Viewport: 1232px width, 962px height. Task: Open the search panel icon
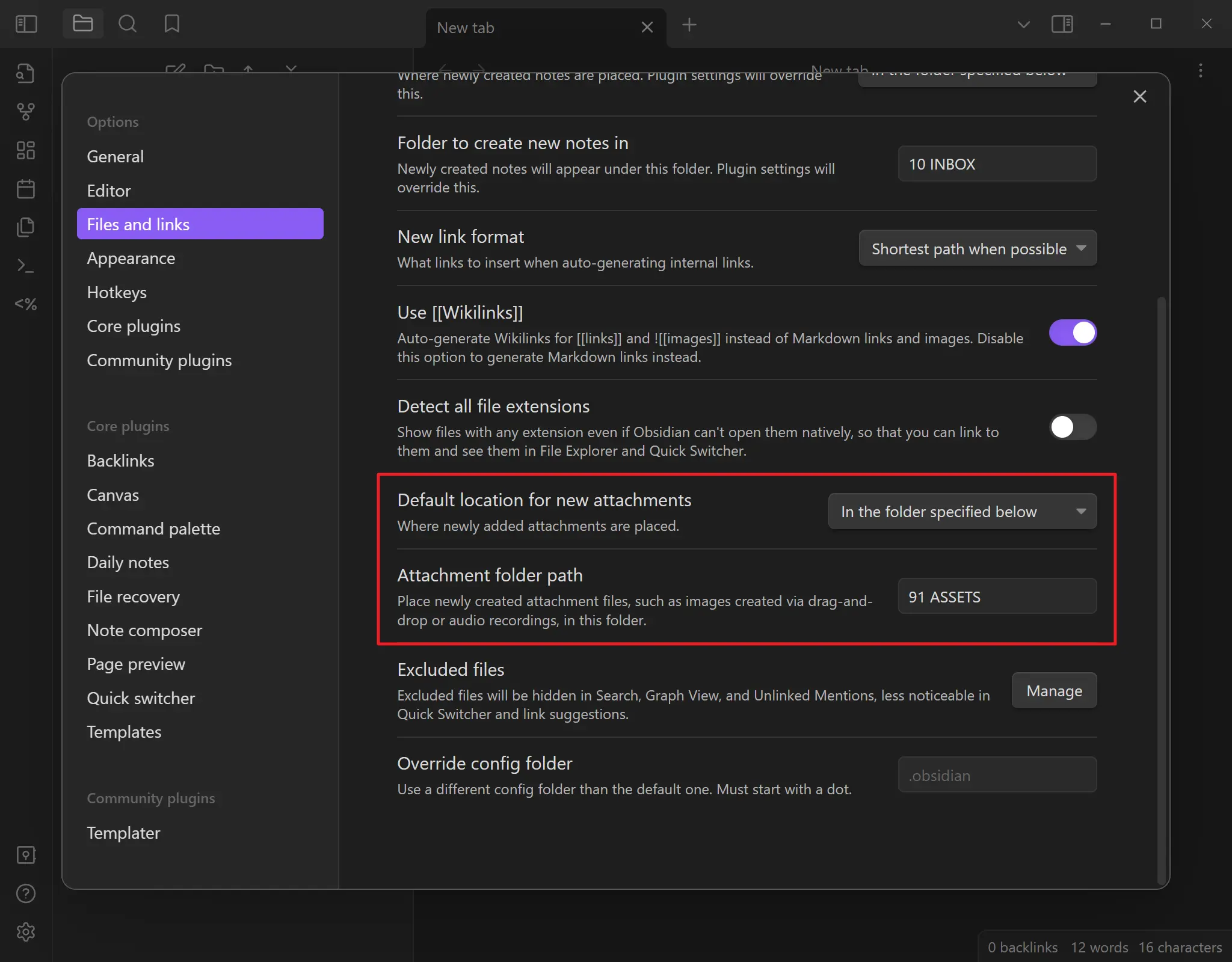(127, 24)
